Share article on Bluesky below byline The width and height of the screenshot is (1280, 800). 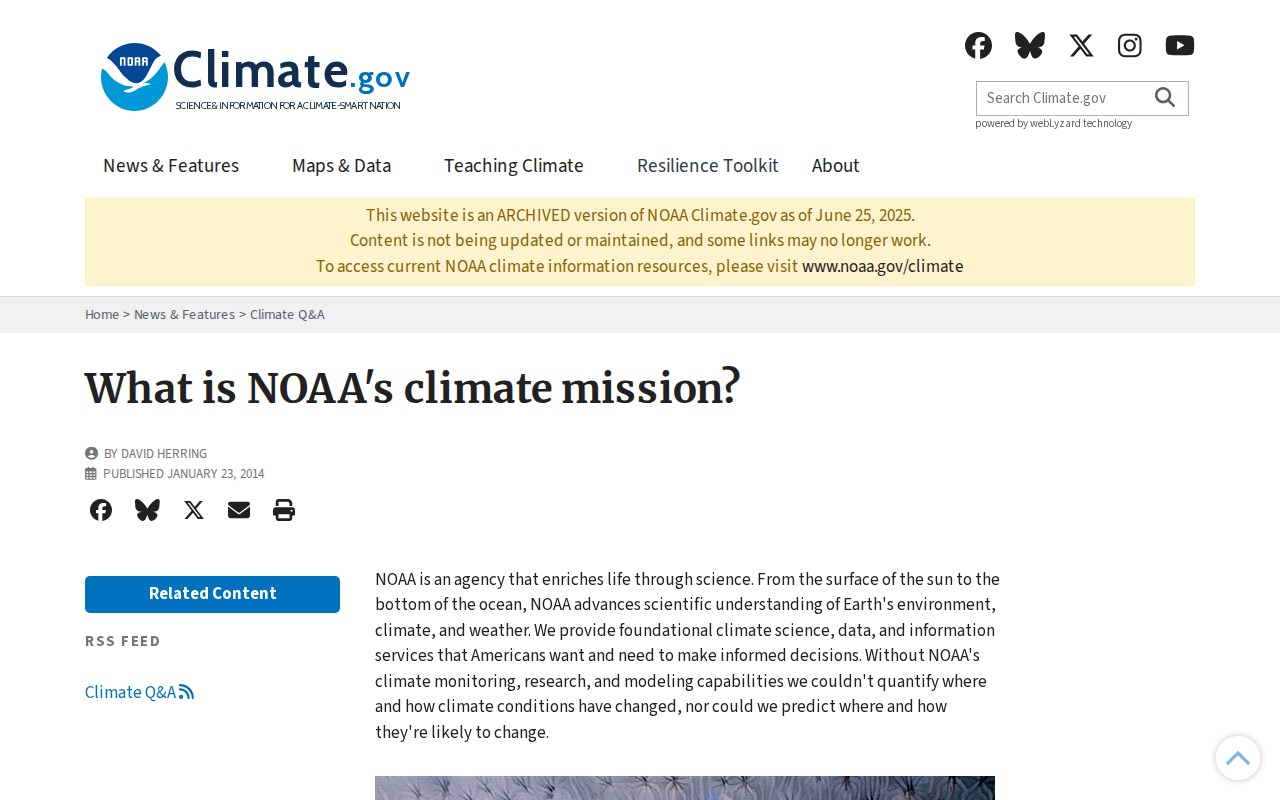point(147,510)
